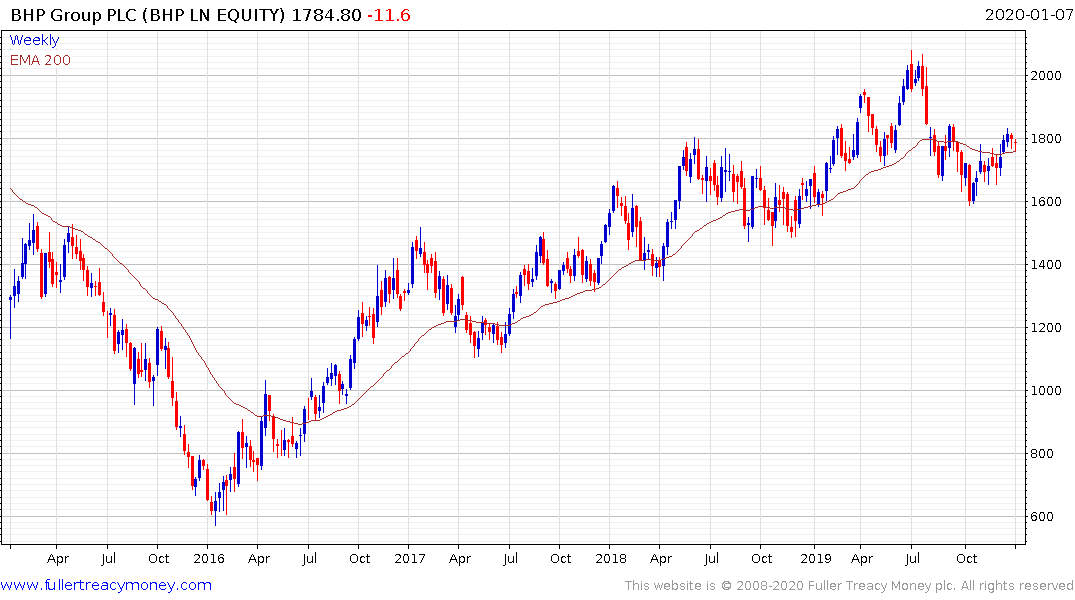Click the EMA 200 legend label
Image resolution: width=1075 pixels, height=600 pixels.
40,60
